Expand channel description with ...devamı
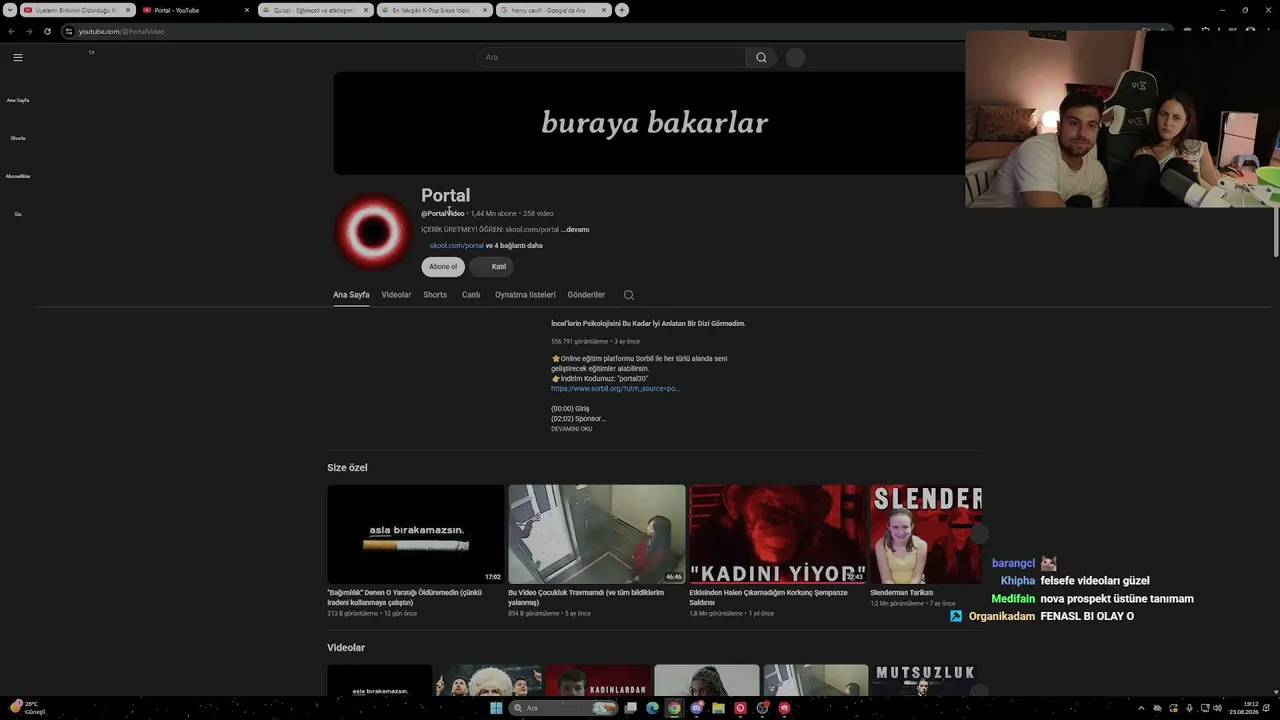Screen dimensions: 1280x720 point(575,230)
